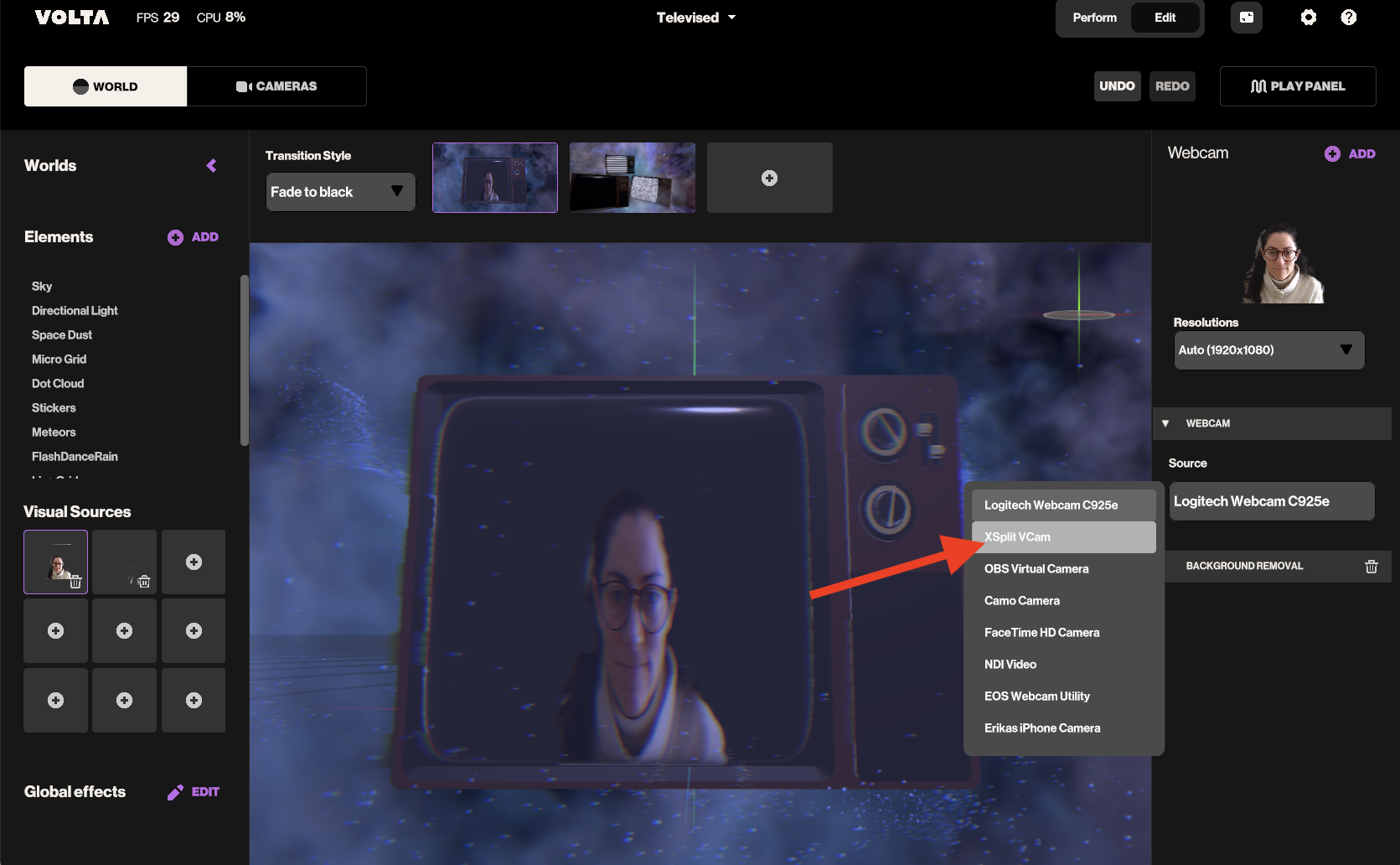This screenshot has width=1400, height=865.
Task: Click the Elements list scrollbar
Action: [245, 360]
